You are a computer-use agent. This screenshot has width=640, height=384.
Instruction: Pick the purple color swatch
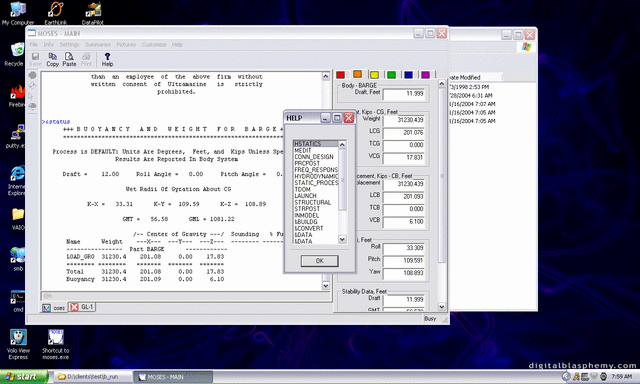[425, 75]
